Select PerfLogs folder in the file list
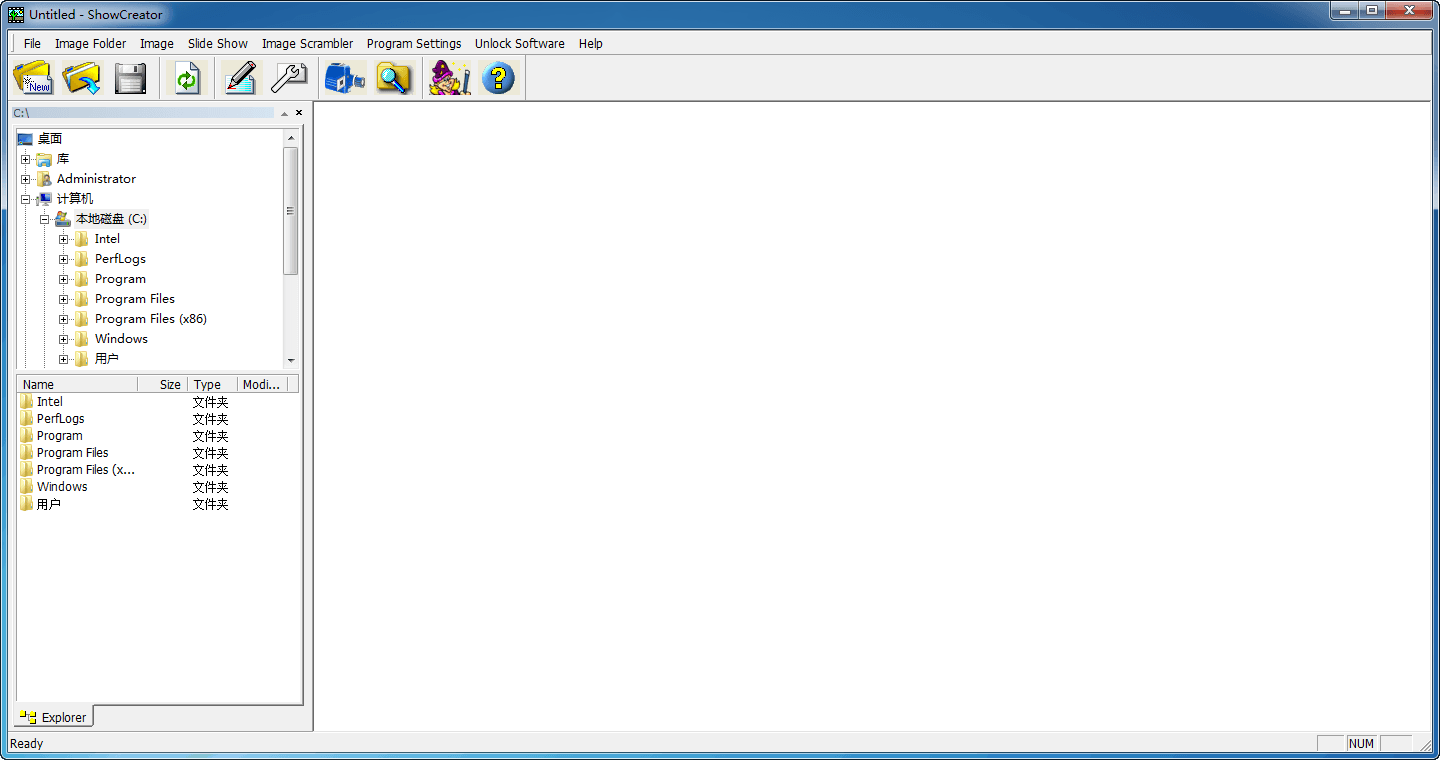Image resolution: width=1440 pixels, height=760 pixels. (x=60, y=419)
